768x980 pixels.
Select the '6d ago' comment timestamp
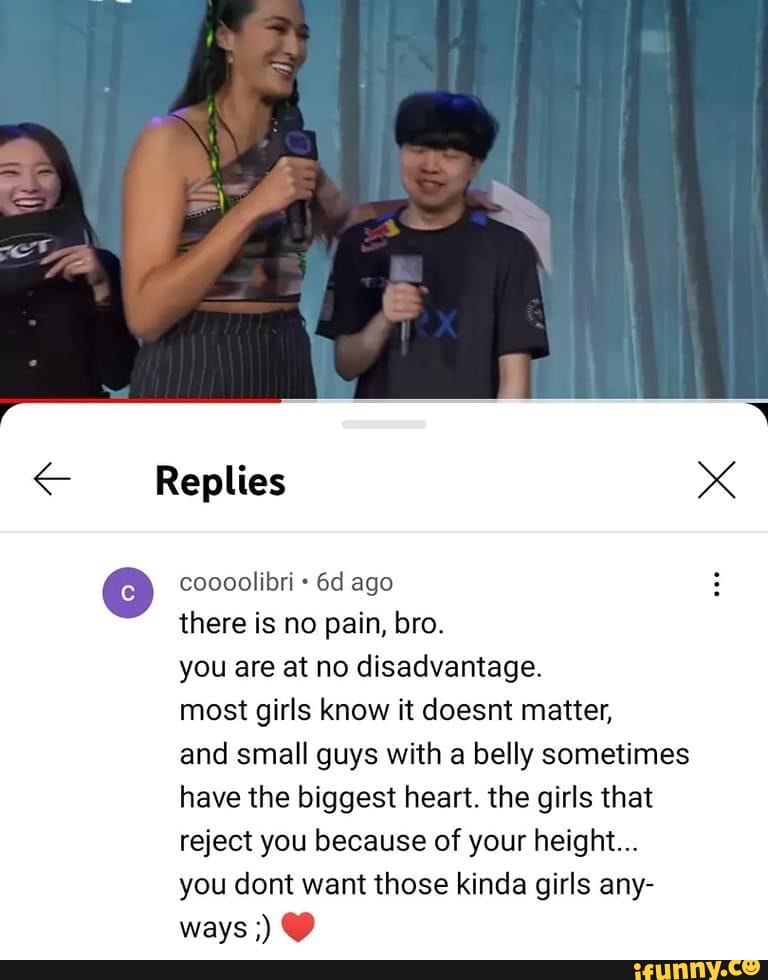[354, 582]
